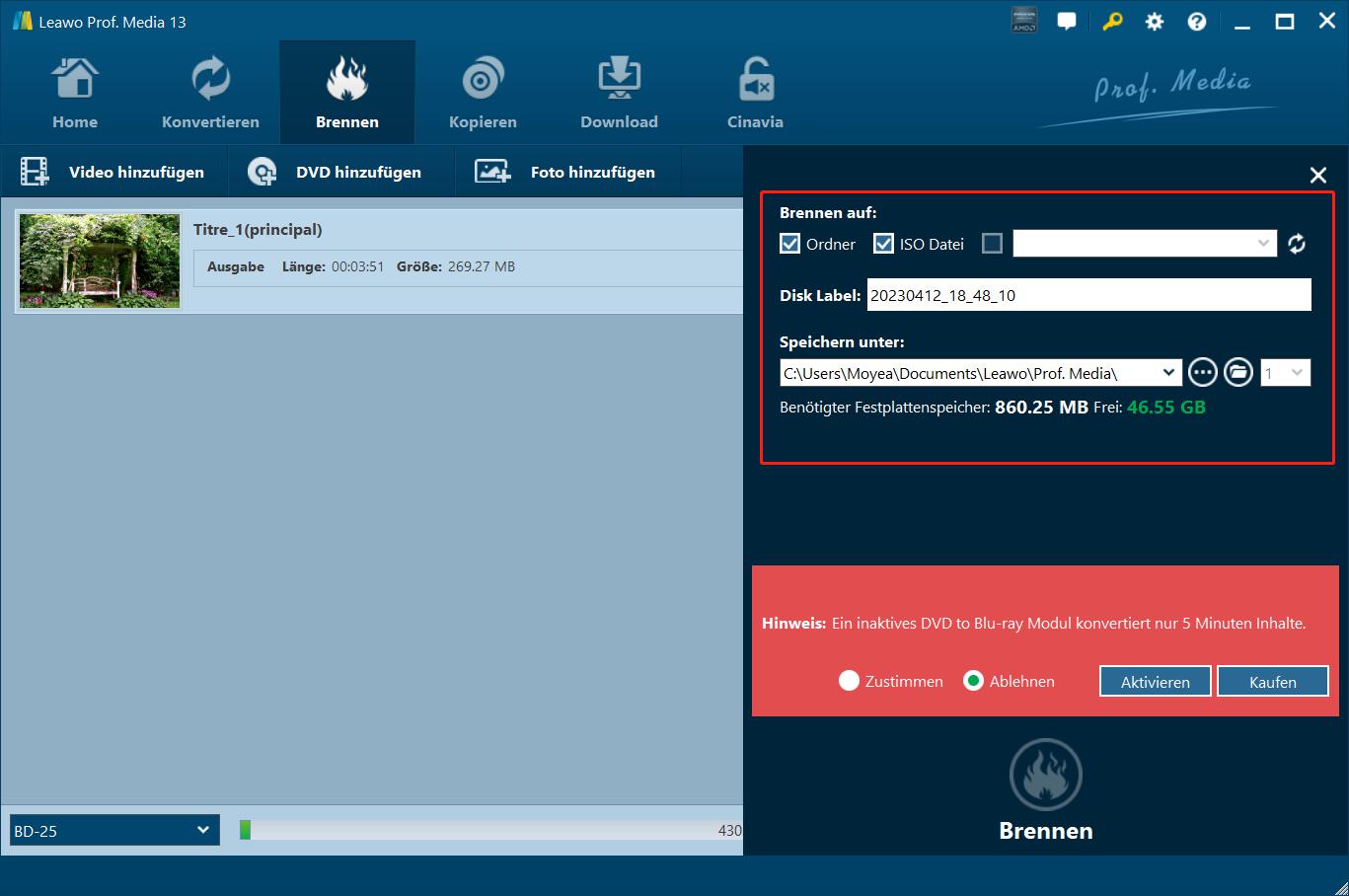This screenshot has width=1349, height=896.
Task: Click the Disk Label text field
Action: coord(1088,295)
